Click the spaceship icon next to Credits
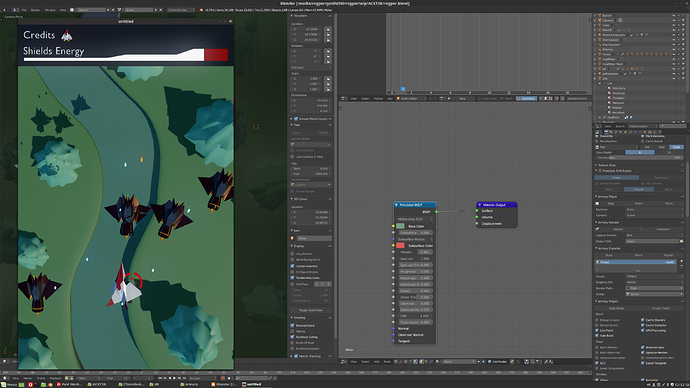Image resolution: width=690 pixels, height=388 pixels. tap(66, 35)
